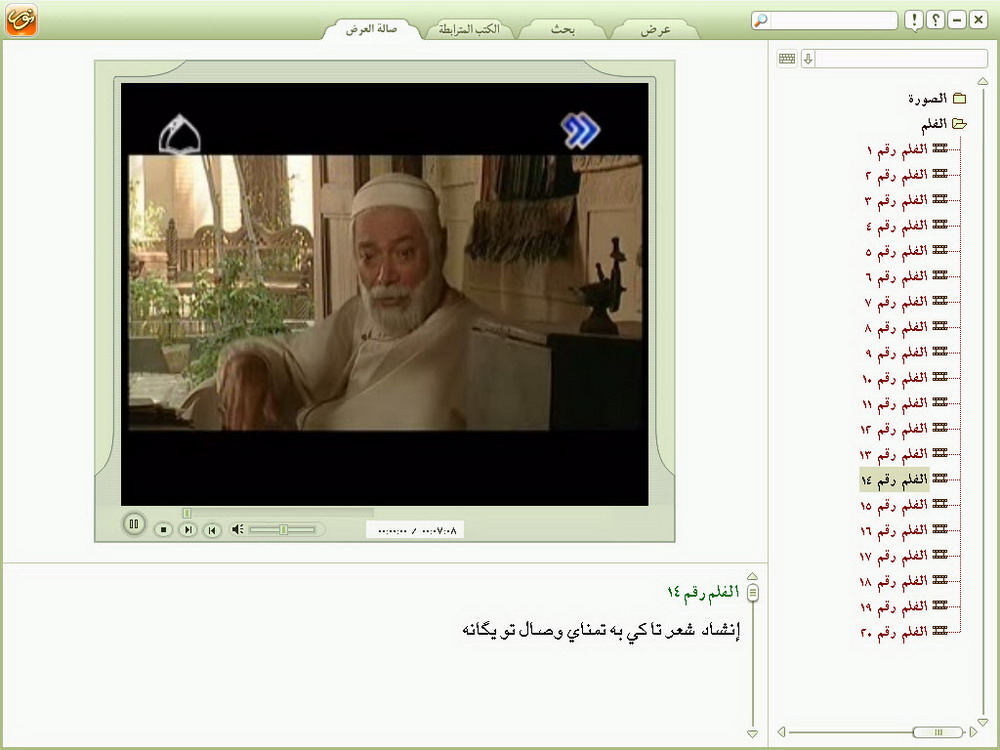Click the الصورة folder icon
The width and height of the screenshot is (1000, 750).
pos(959,98)
